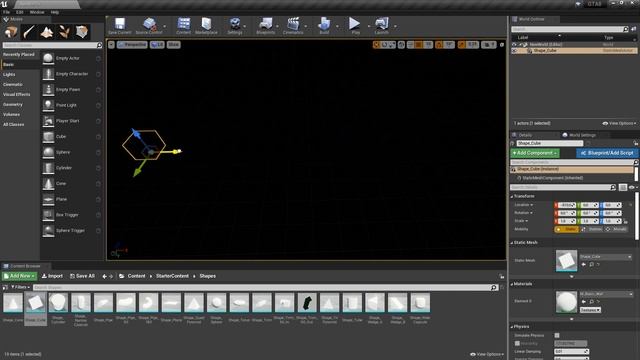Screen dimensions: 640x360
Task: Open viewport options dropdown arrow
Action: [x=111, y=44]
